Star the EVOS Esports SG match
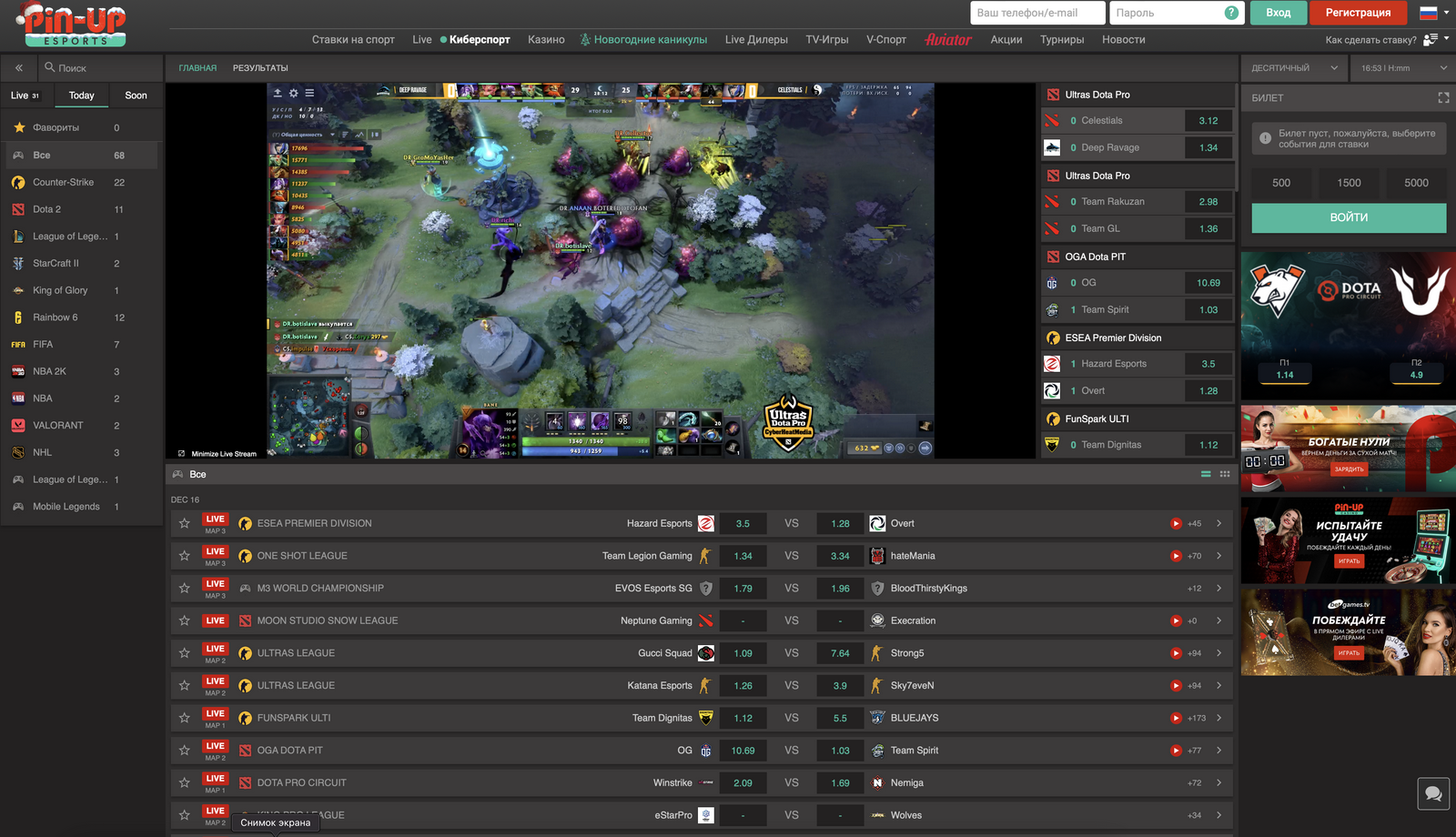Viewport: 1456px width, 837px height. 185,589
